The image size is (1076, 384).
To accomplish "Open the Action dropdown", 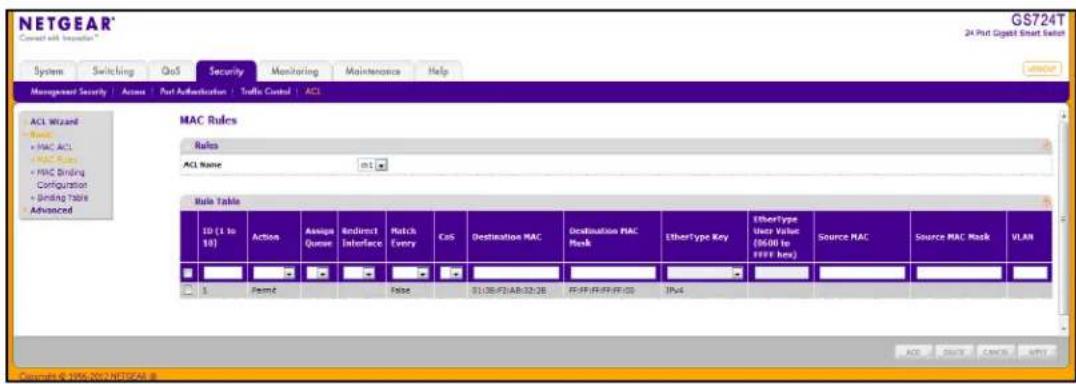I will click(273, 273).
